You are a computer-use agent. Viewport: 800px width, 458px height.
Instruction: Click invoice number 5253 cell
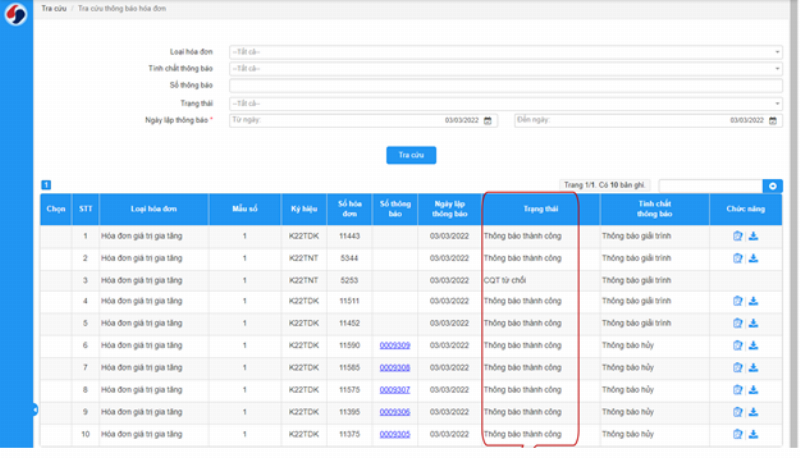click(349, 281)
